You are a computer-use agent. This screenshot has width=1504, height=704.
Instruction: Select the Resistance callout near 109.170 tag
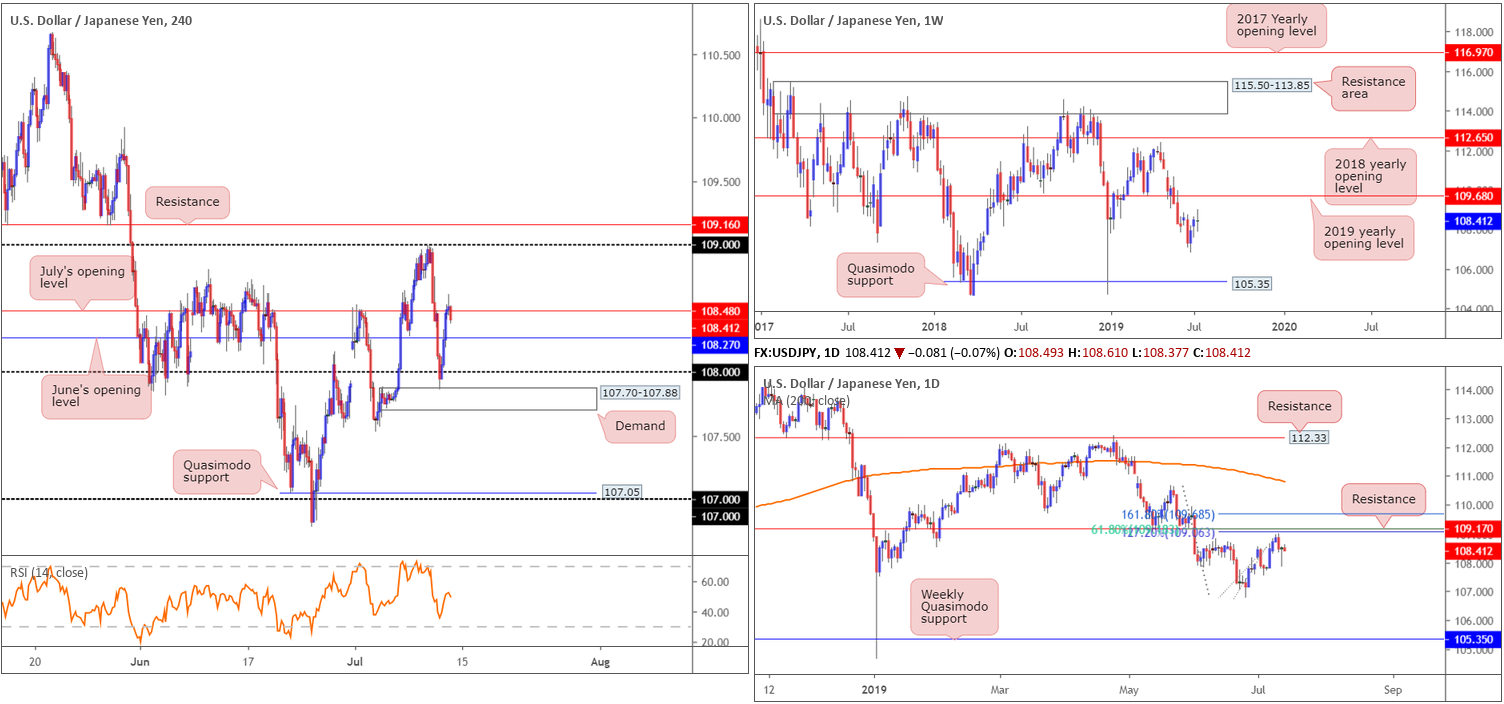tap(1384, 499)
